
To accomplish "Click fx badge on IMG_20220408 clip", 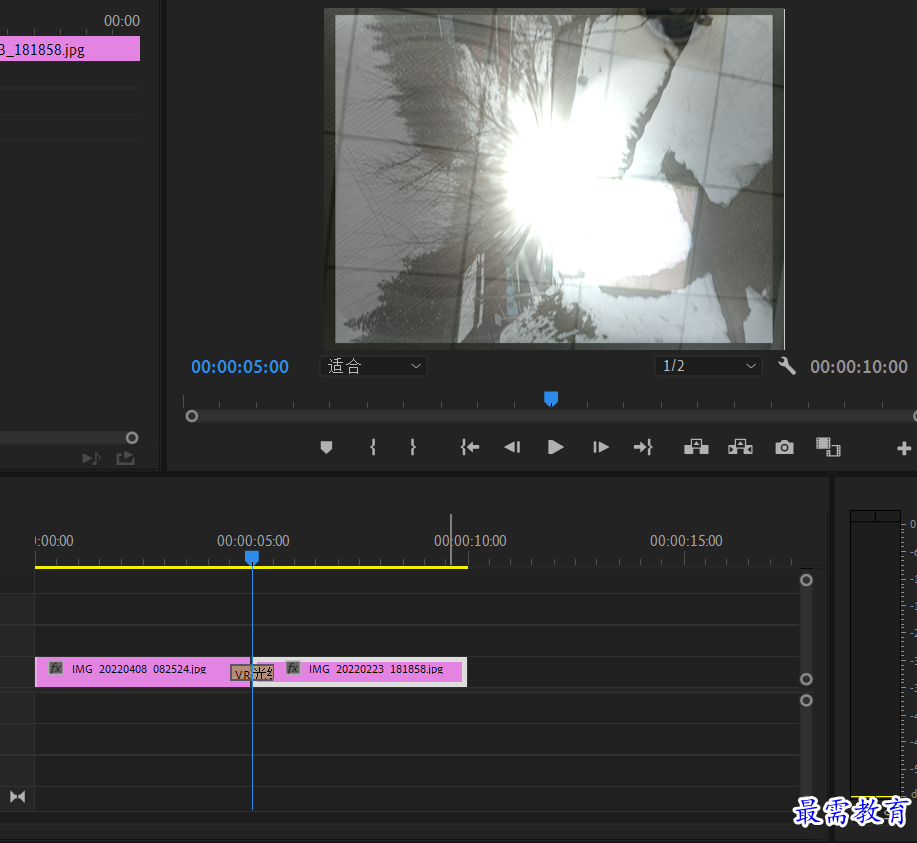I will (x=56, y=668).
